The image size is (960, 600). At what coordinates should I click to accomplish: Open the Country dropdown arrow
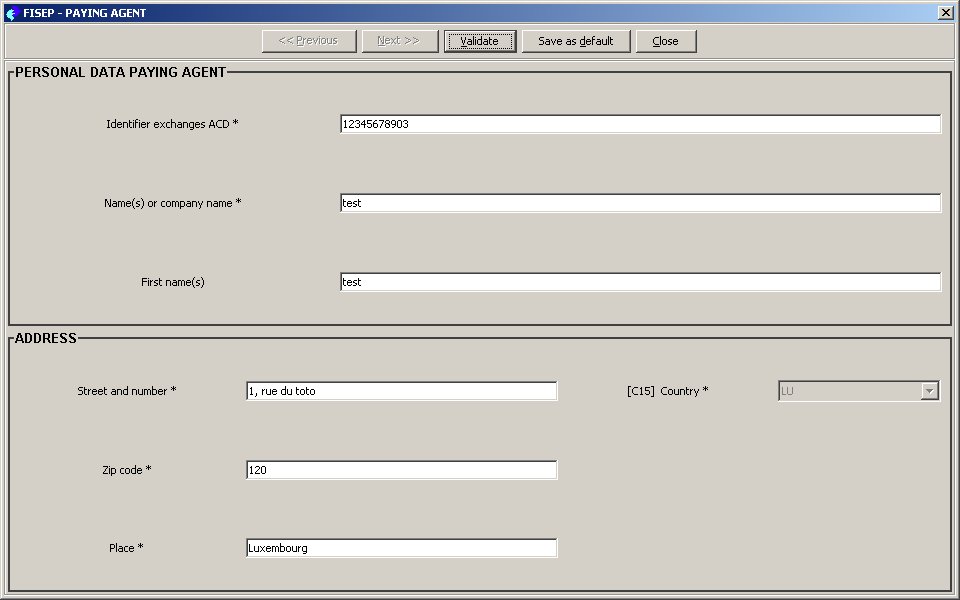[930, 391]
